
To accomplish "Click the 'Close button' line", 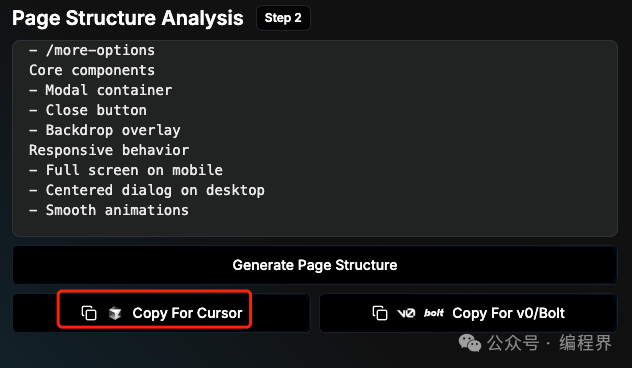I will point(88,110).
